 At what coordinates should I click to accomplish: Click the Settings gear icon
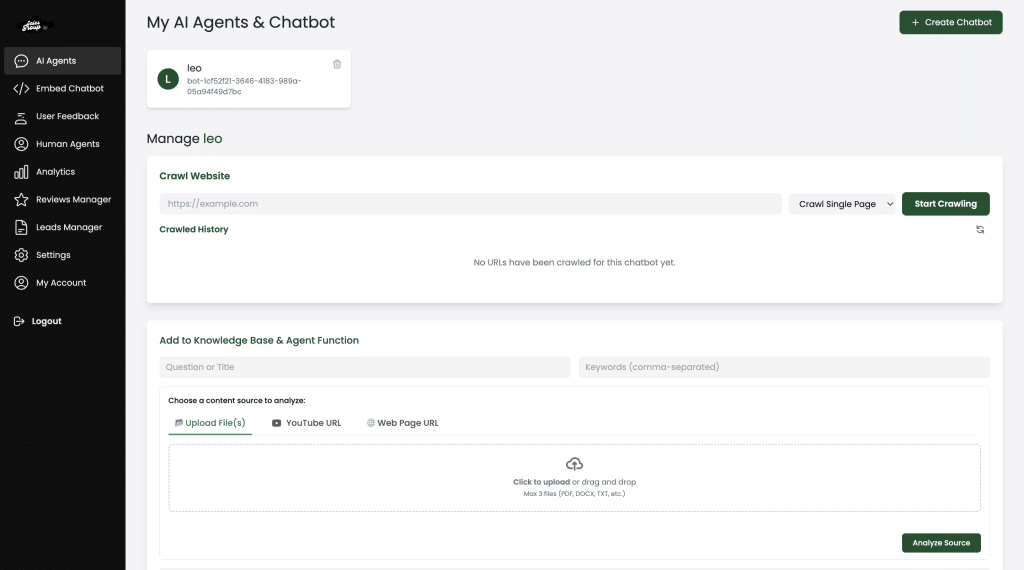coord(21,255)
